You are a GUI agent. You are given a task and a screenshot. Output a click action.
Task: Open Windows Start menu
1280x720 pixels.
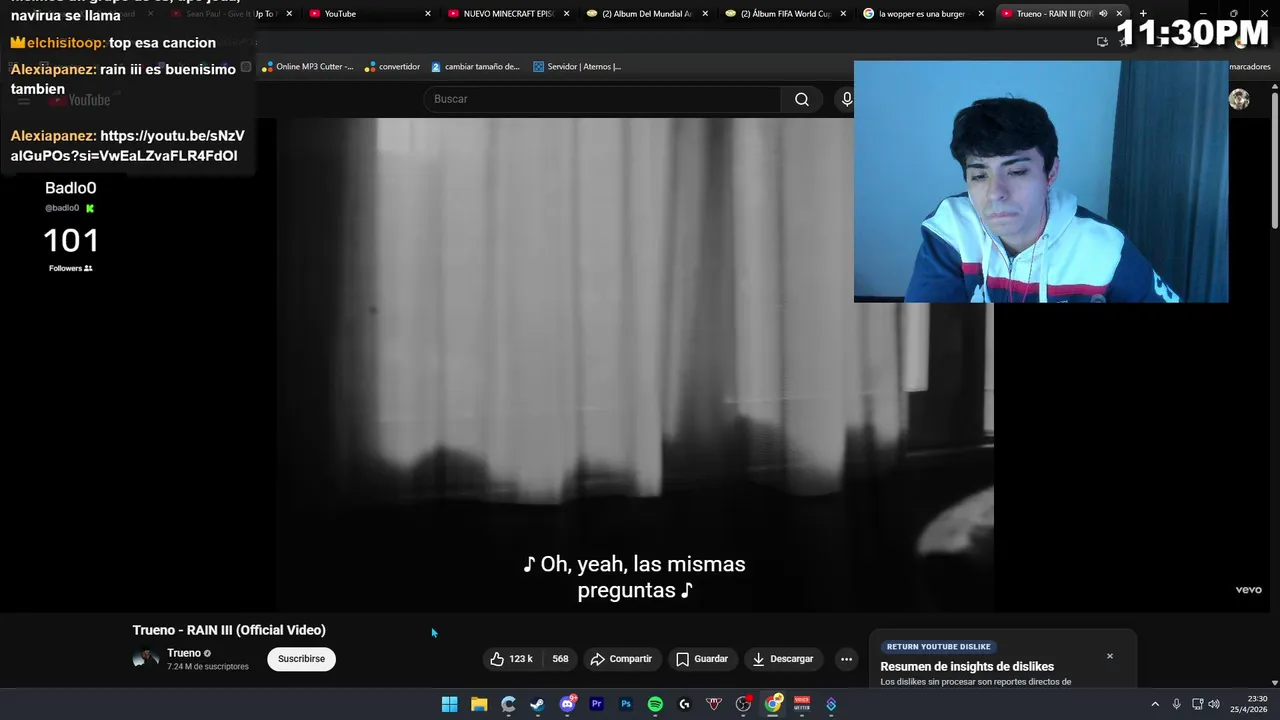point(450,704)
